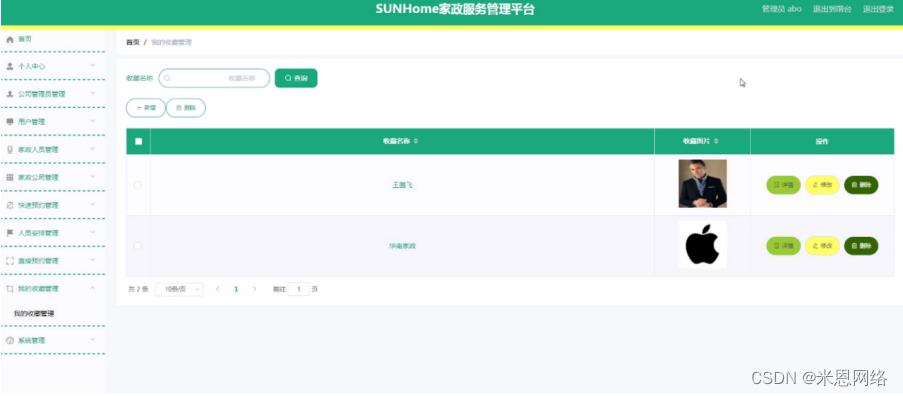
Task: Click 删除 for row 华南家政
Action: 861,246
